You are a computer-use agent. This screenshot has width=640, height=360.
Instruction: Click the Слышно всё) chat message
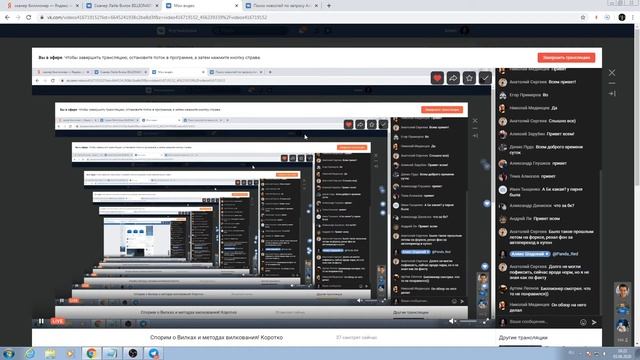click(542, 121)
